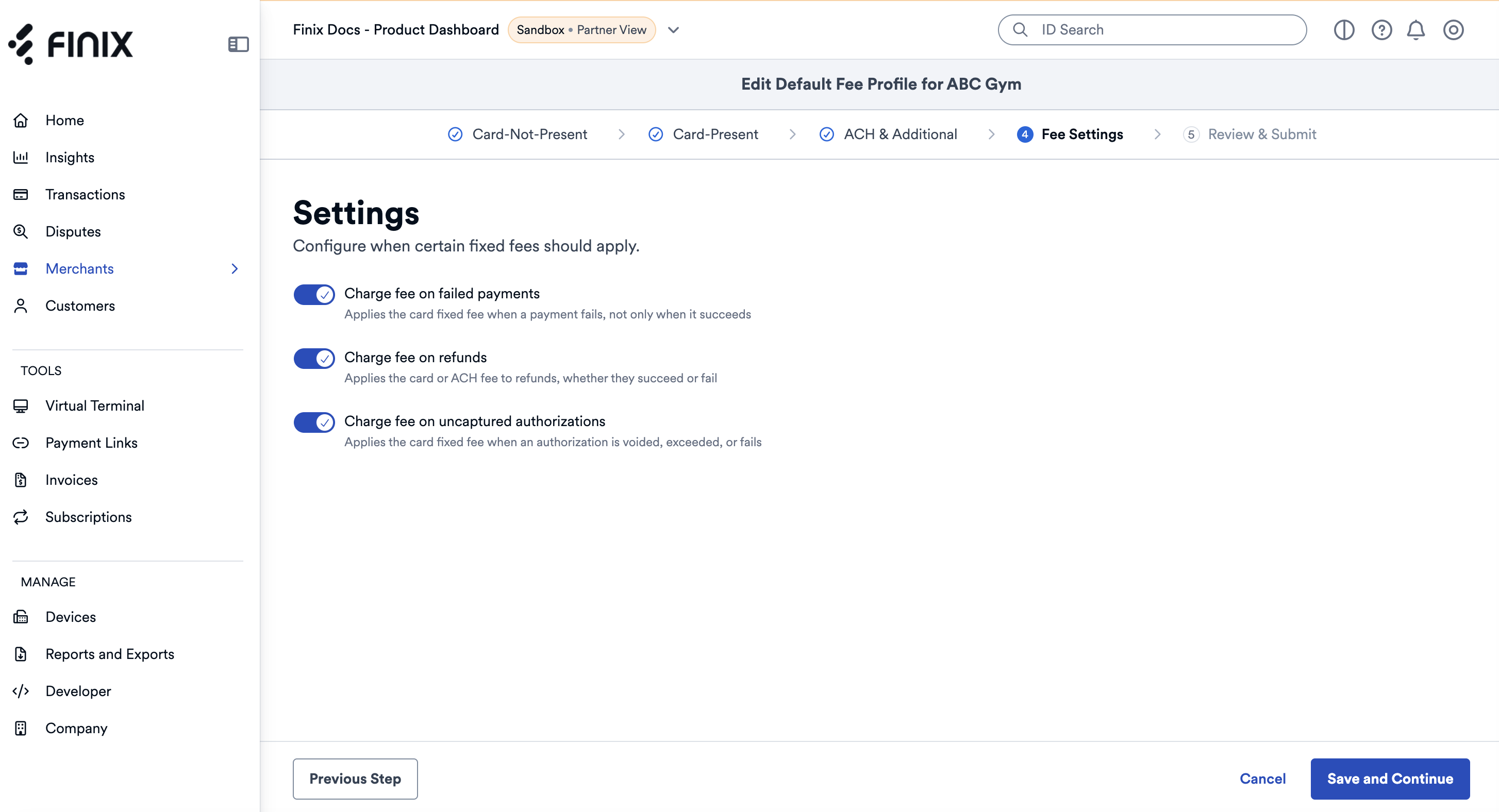
Task: Click the Subscriptions recurring arrows icon
Action: [21, 517]
